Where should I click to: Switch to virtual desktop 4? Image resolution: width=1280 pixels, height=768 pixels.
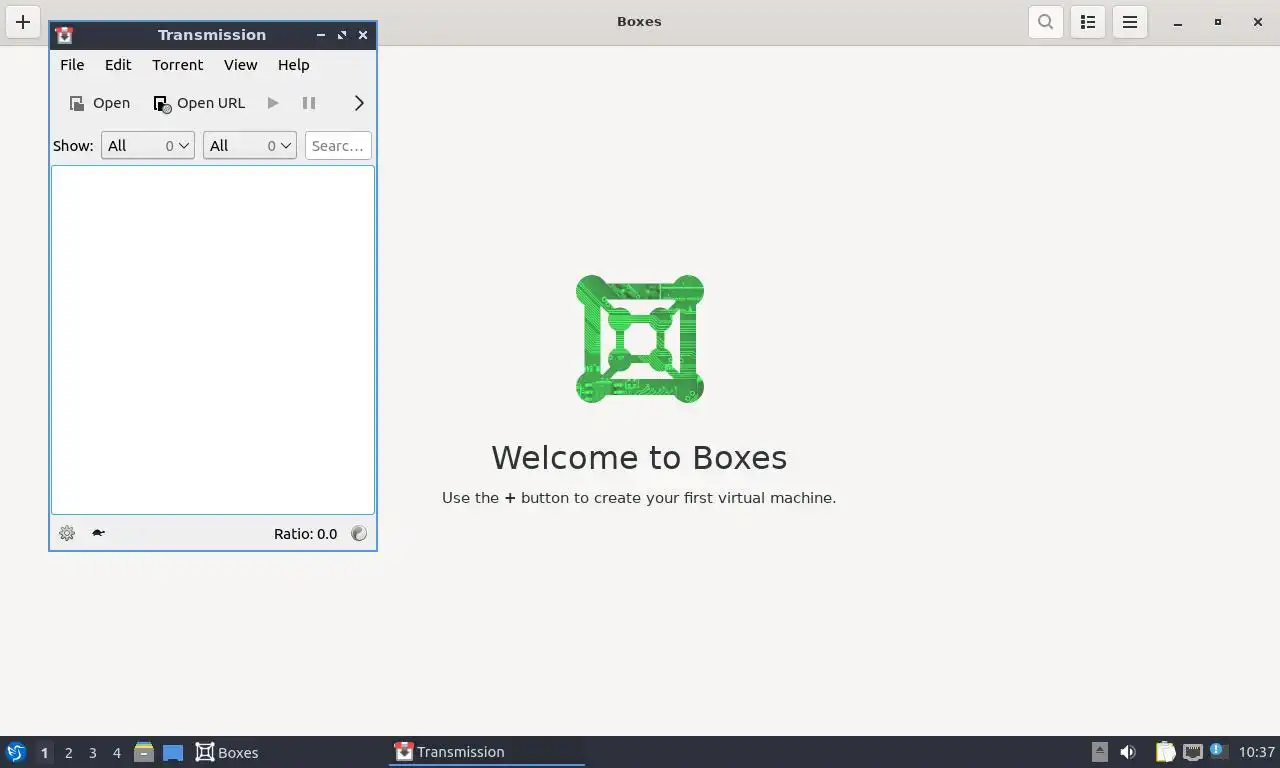pos(117,753)
